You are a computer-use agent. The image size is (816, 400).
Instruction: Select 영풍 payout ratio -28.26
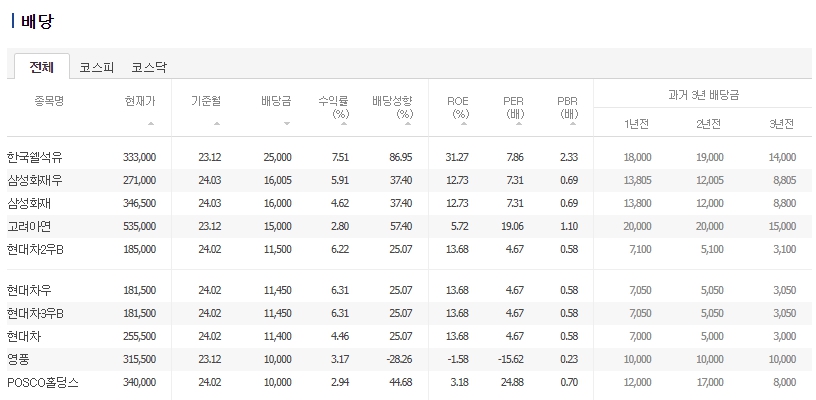(400, 359)
